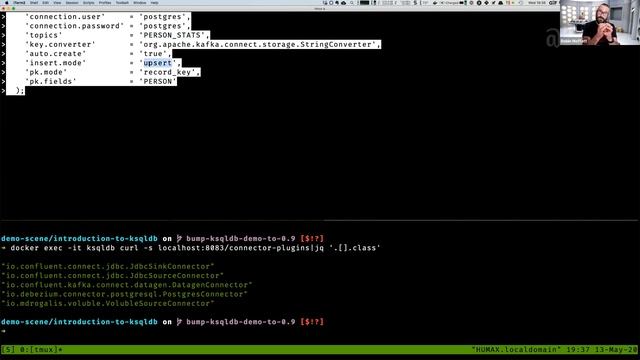Open the View menu
This screenshot has width=640, height=360.
[x=57, y=2]
